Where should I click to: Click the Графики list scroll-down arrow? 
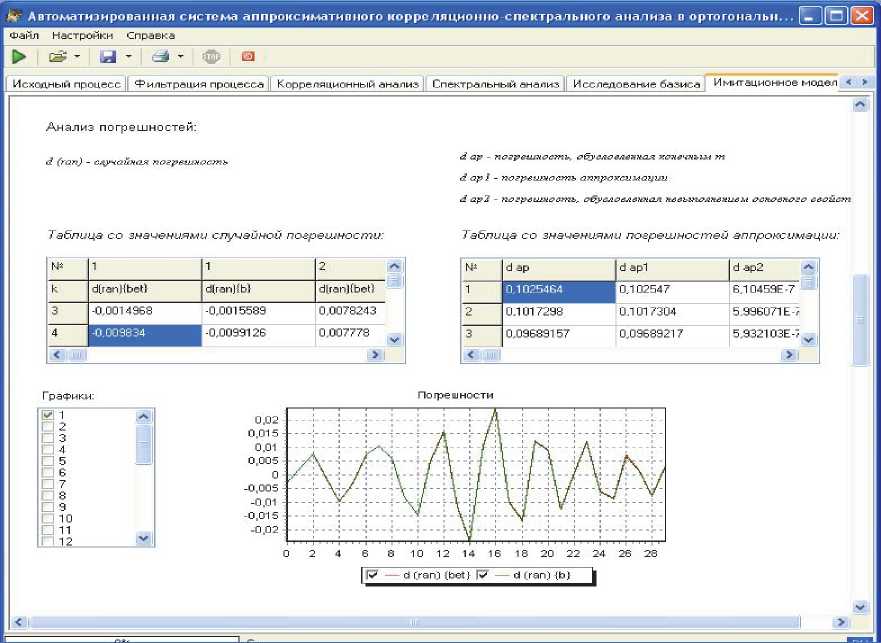point(144,537)
